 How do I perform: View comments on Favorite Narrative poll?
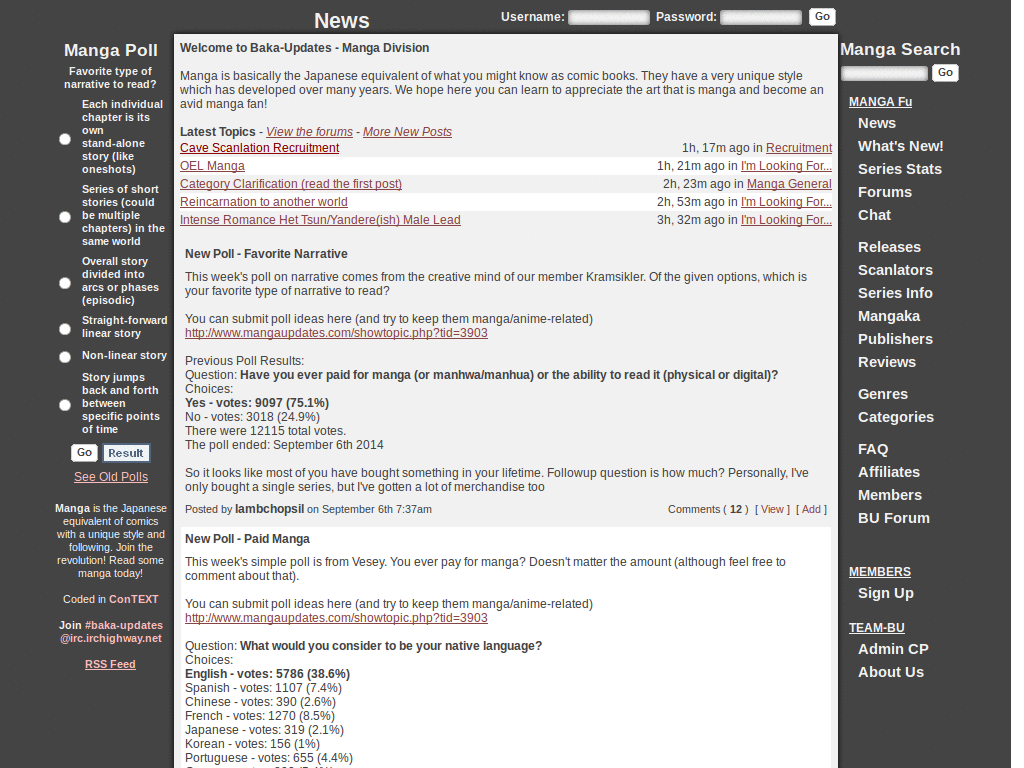772,509
